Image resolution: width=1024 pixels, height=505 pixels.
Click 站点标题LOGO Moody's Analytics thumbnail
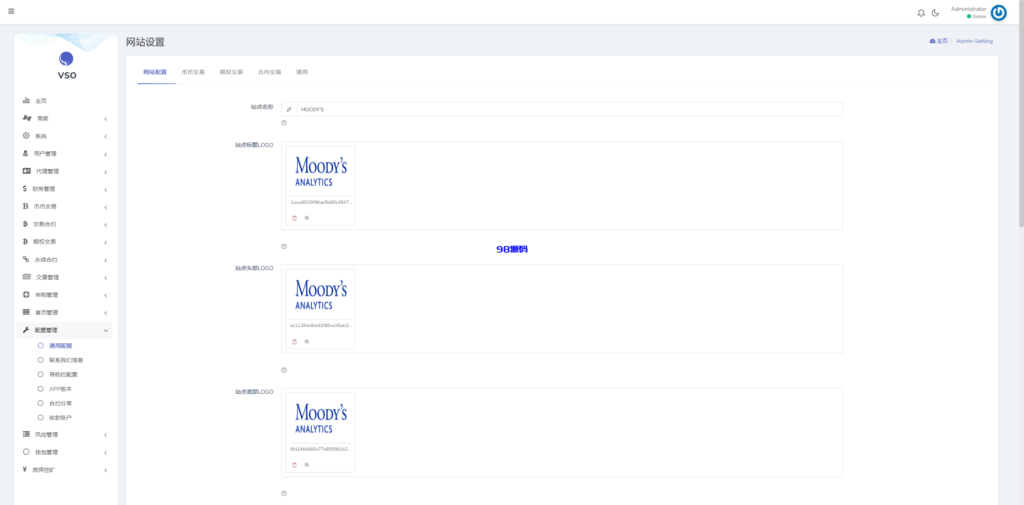(321, 171)
